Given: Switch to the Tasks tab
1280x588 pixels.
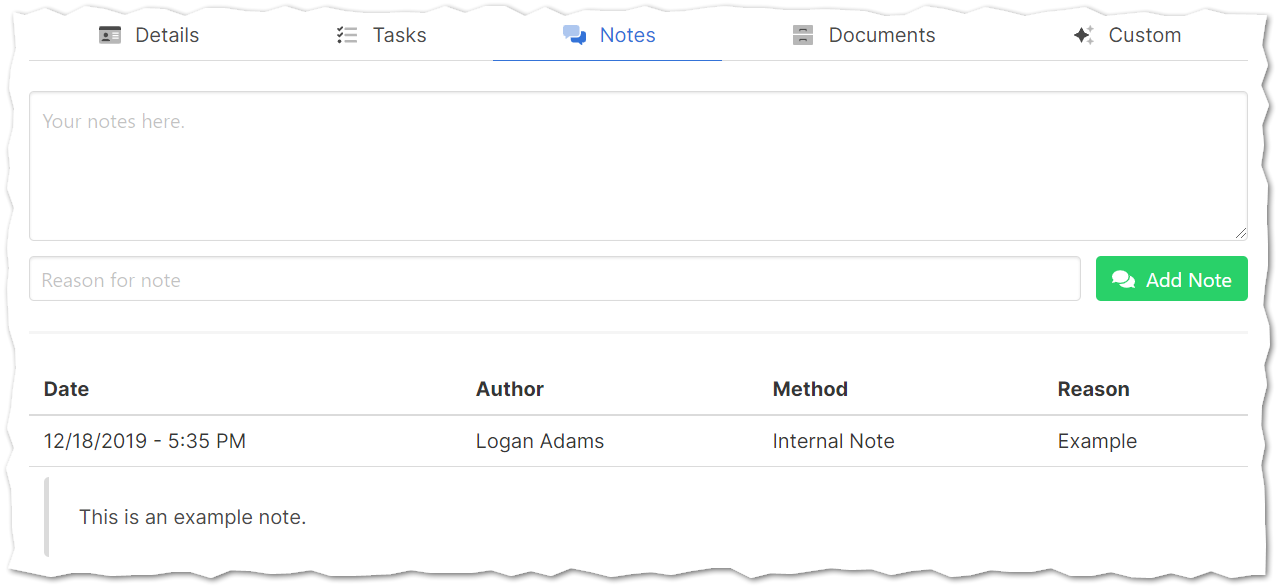Looking at the screenshot, I should tap(399, 34).
